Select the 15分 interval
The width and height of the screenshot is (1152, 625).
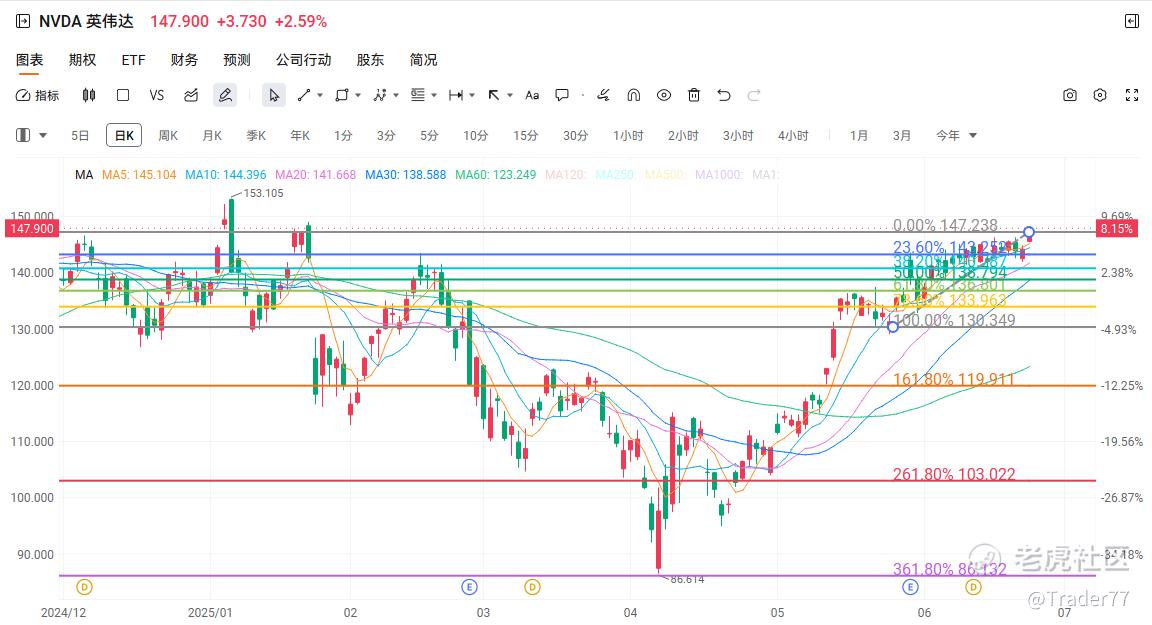(525, 135)
